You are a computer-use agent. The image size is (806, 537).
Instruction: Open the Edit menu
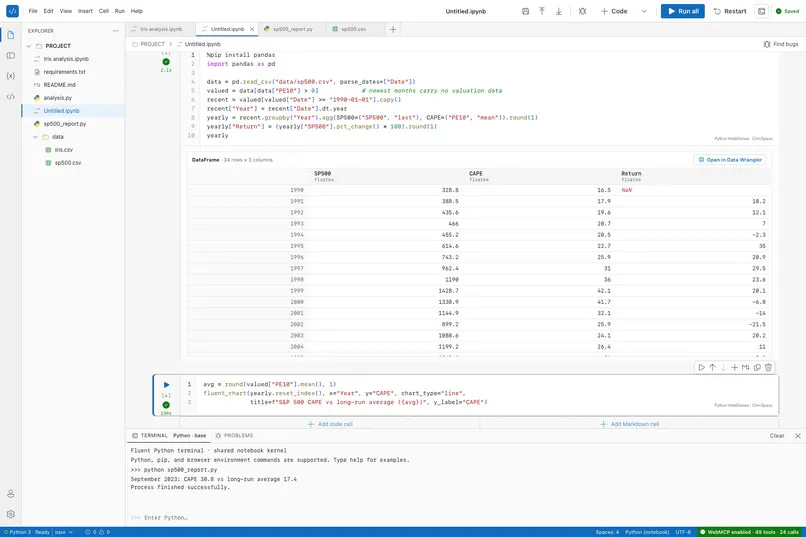point(48,11)
